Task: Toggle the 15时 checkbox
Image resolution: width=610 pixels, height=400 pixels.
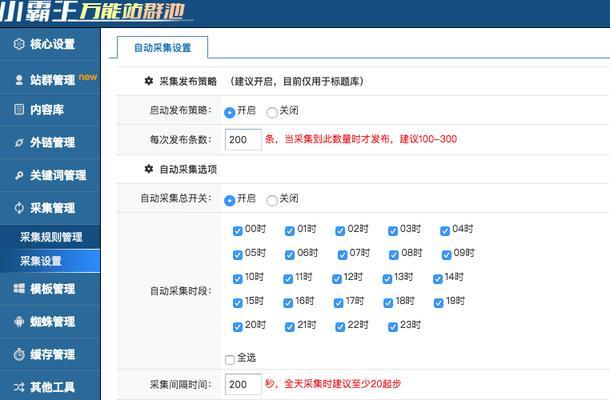Action: click(x=237, y=303)
